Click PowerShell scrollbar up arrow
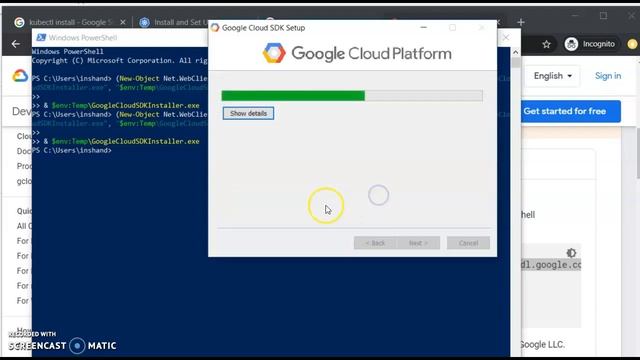 click(515, 52)
